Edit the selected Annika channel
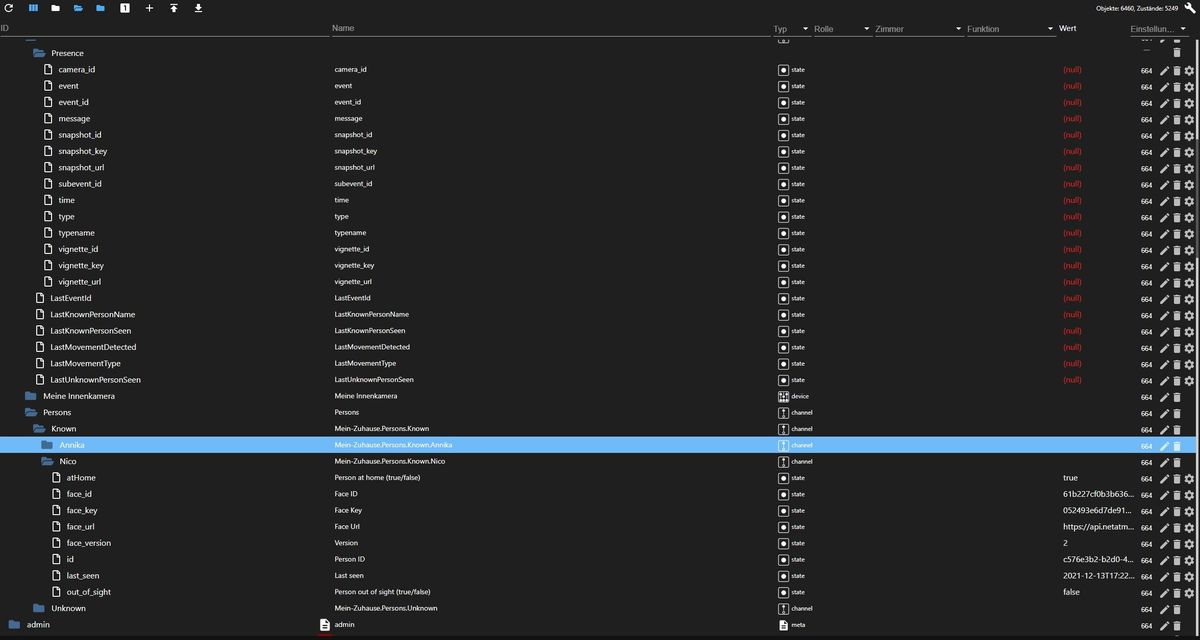The width and height of the screenshot is (1200, 640). [1164, 446]
